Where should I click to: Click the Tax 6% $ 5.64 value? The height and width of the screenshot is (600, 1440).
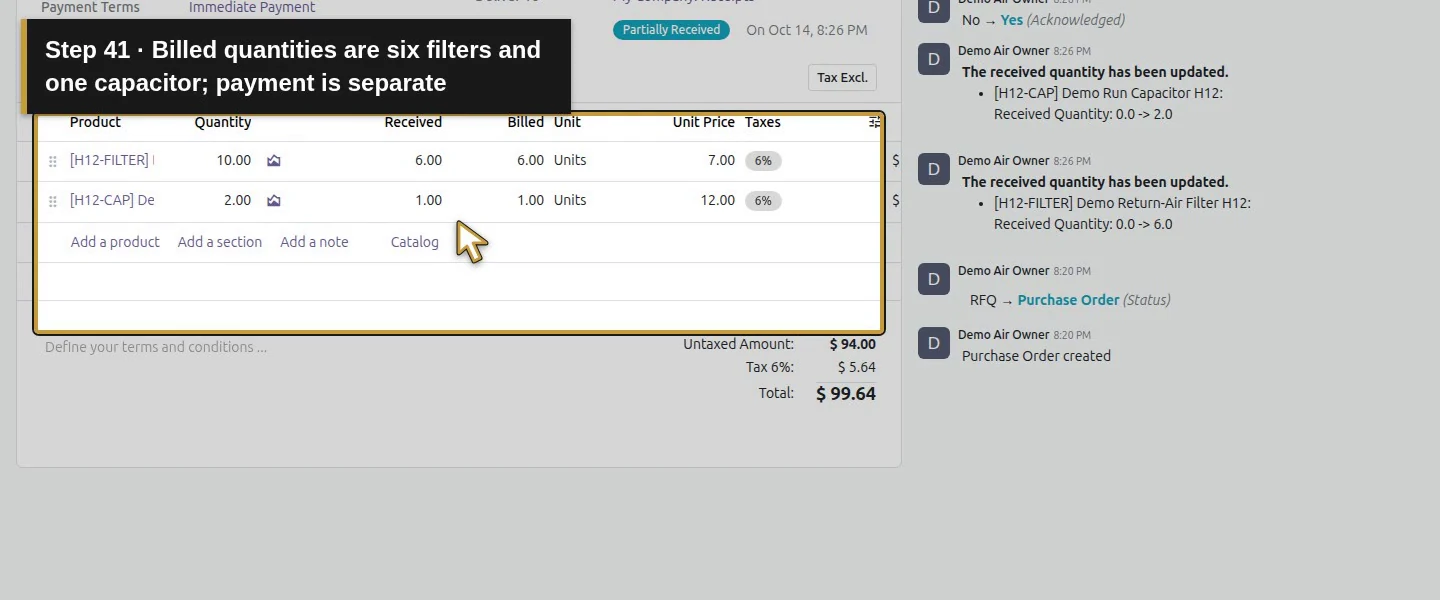[x=857, y=368]
